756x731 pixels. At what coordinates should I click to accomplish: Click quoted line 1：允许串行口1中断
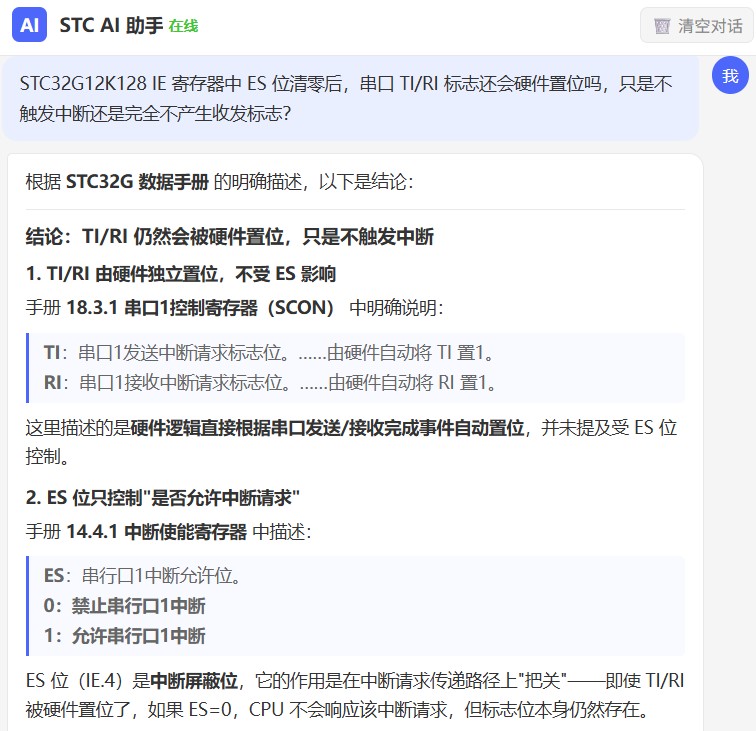(x=124, y=636)
